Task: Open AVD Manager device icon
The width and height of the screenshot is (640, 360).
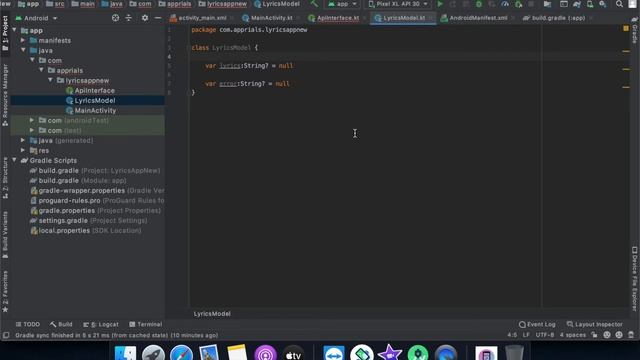Action: (x=590, y=4)
